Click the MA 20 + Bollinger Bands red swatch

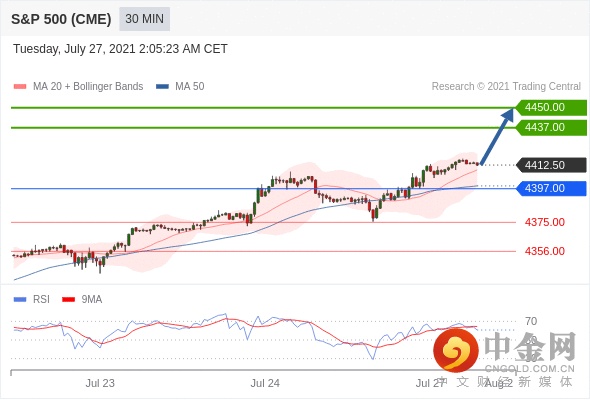click(x=20, y=87)
